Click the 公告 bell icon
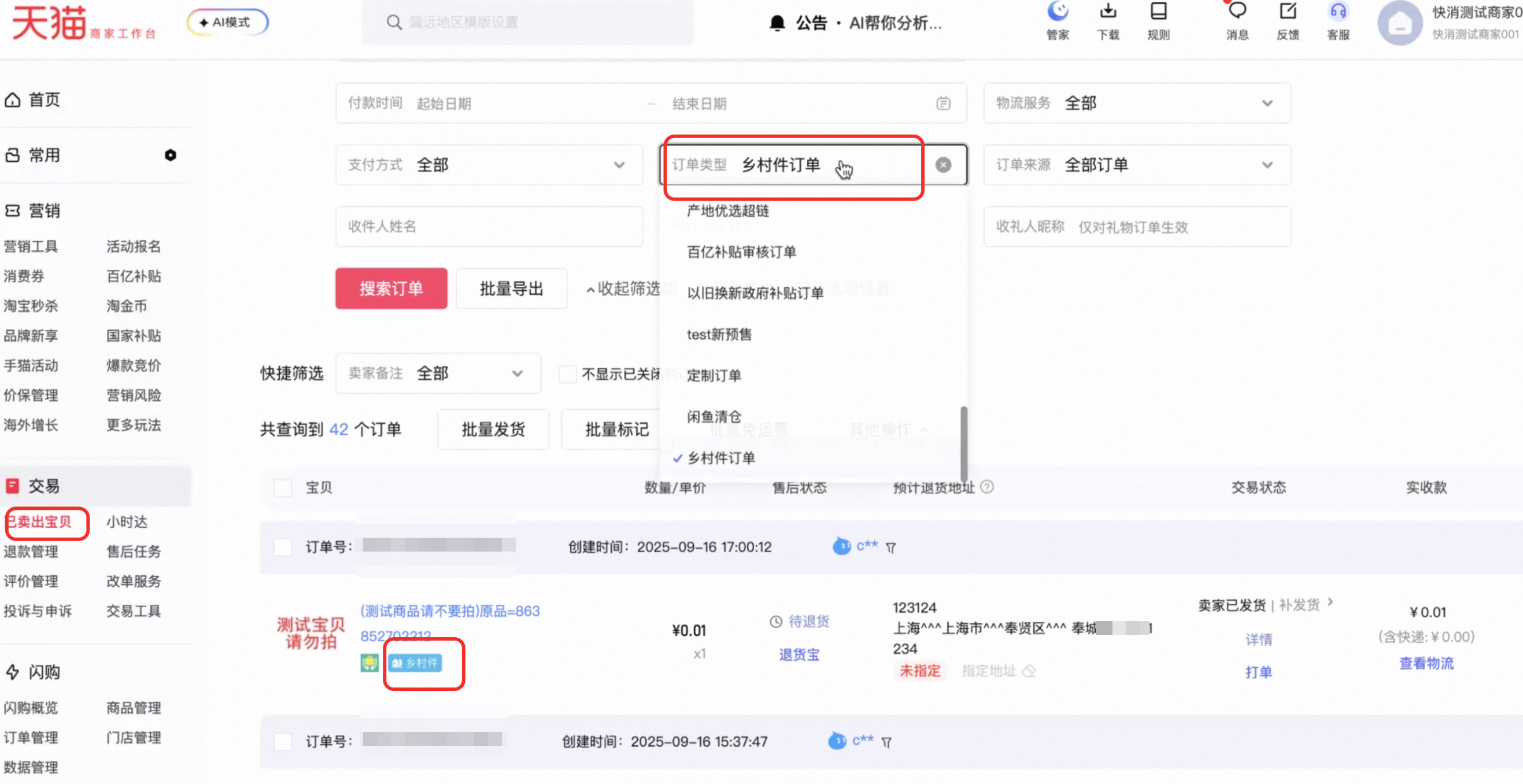Screen dimensions: 1523x784 click(x=777, y=23)
